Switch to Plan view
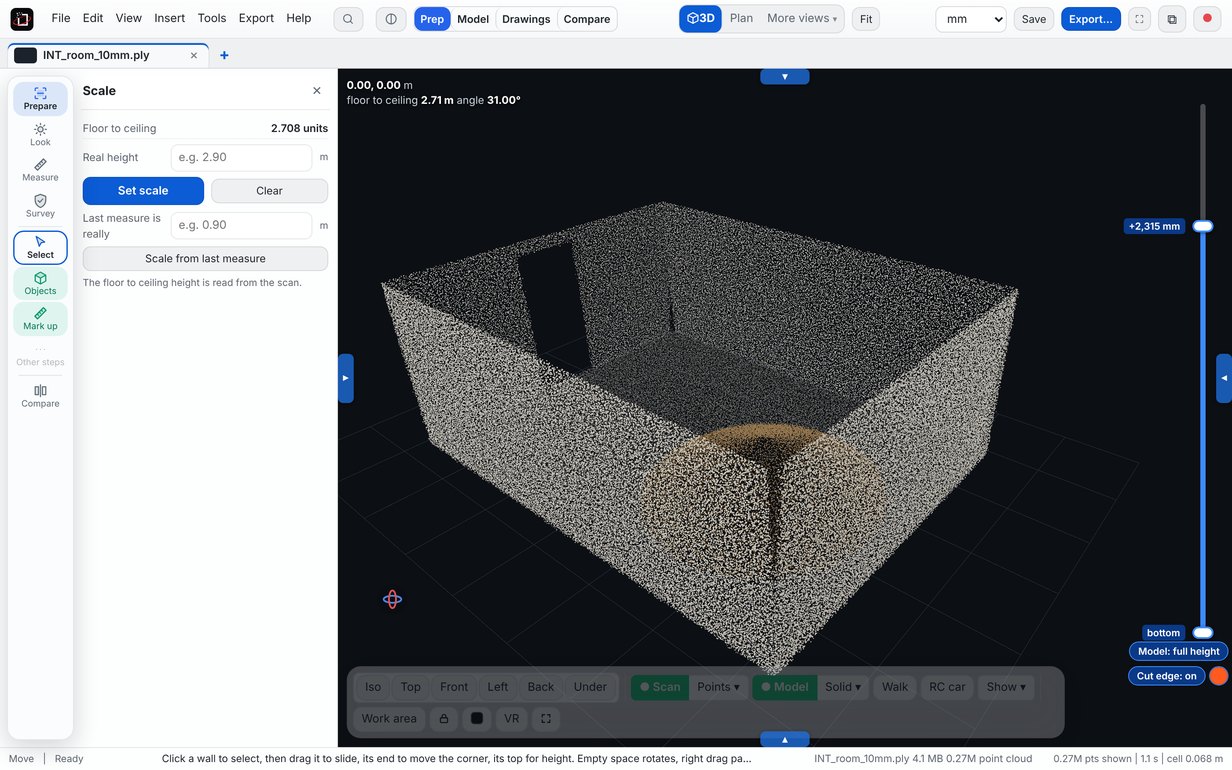Image resolution: width=1232 pixels, height=770 pixels. (x=741, y=18)
